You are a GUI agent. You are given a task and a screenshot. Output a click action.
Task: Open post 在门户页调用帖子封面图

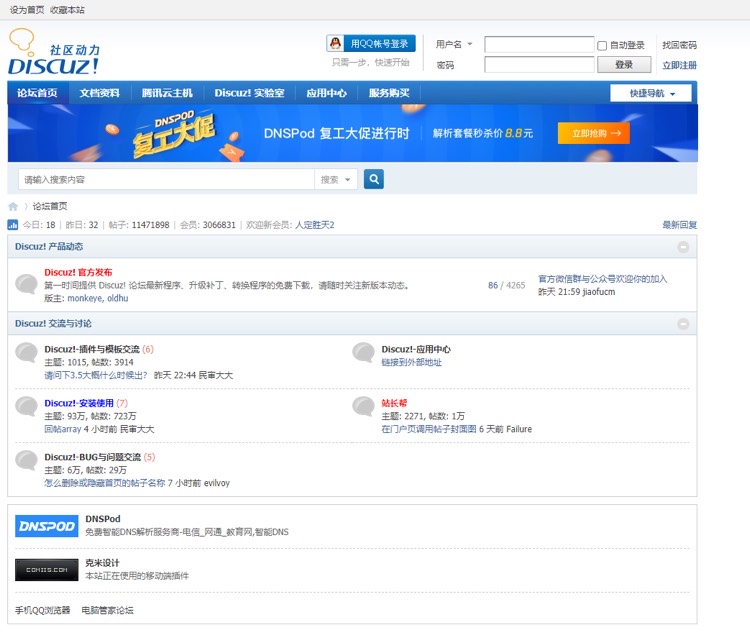coord(429,429)
